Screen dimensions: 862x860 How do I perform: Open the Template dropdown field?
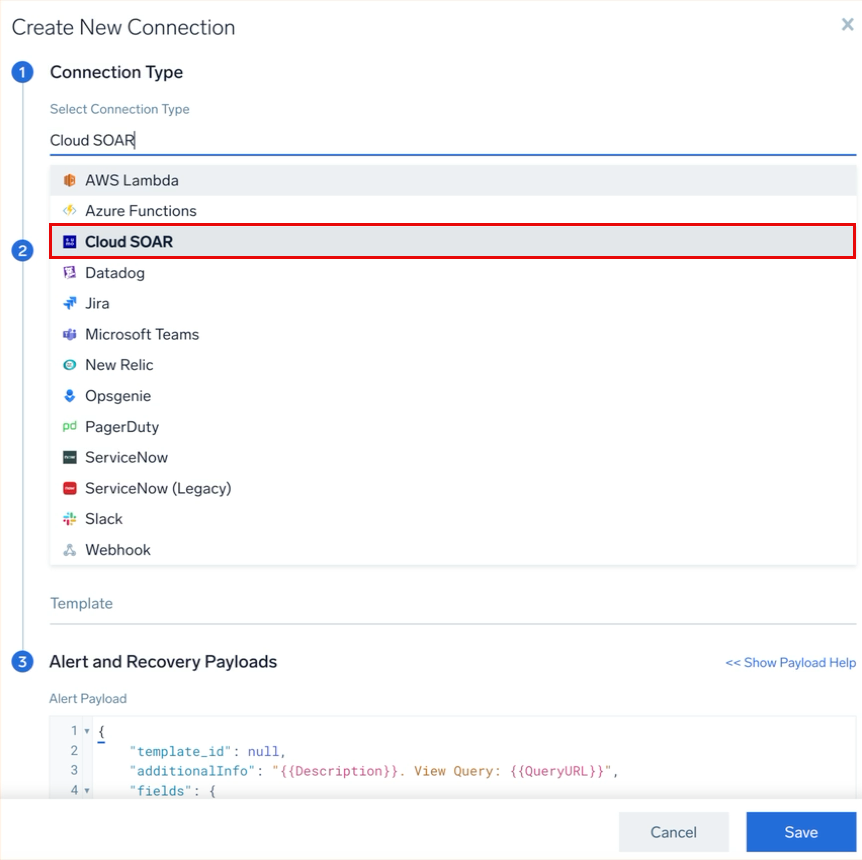tap(452, 604)
